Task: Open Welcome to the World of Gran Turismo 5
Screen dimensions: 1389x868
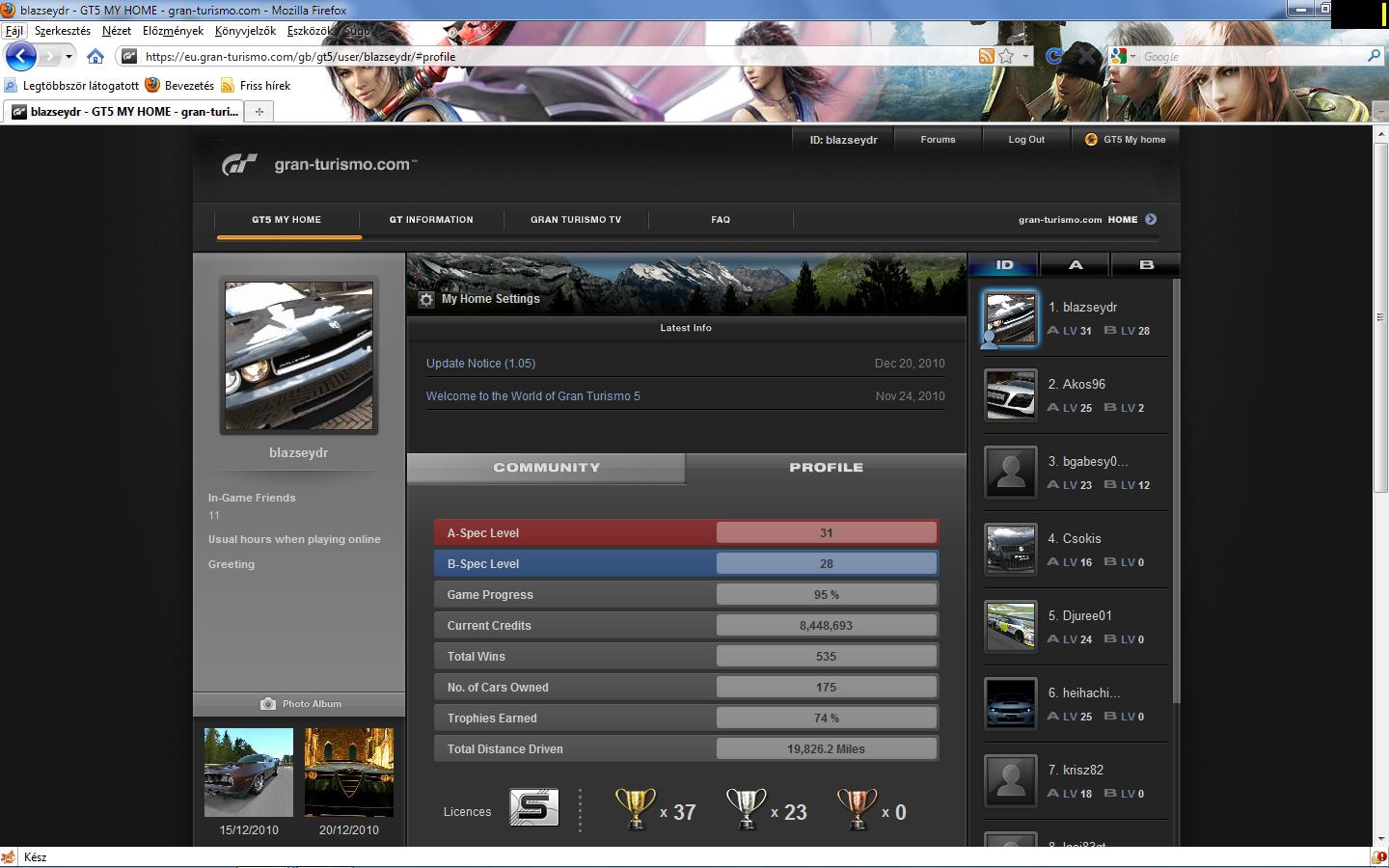Action: click(x=533, y=396)
